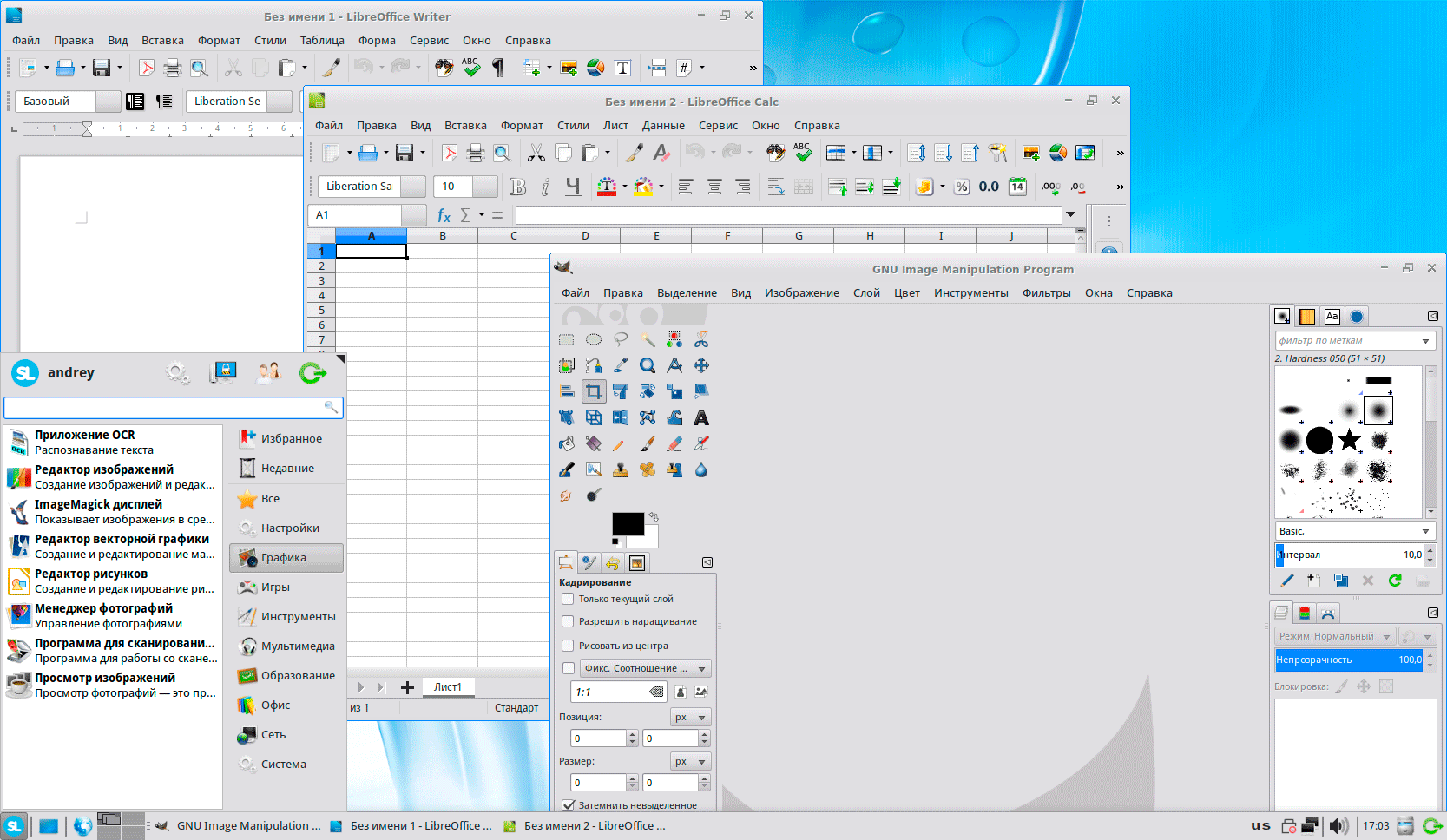Viewport: 1447px width, 840px height.
Task: Click Insert Chart icon in Calc toolbar
Action: coord(1058,154)
